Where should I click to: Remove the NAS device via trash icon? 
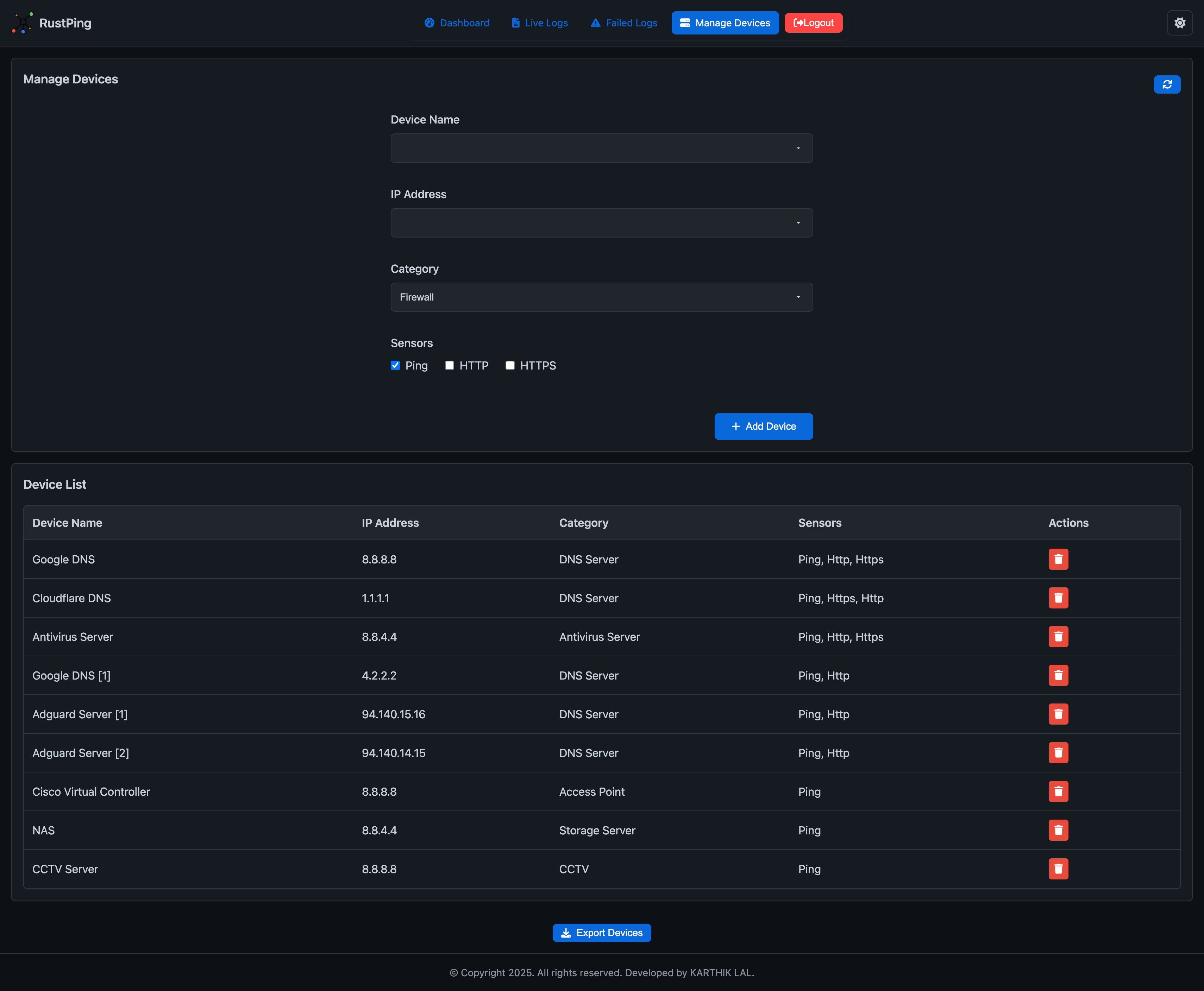1058,831
